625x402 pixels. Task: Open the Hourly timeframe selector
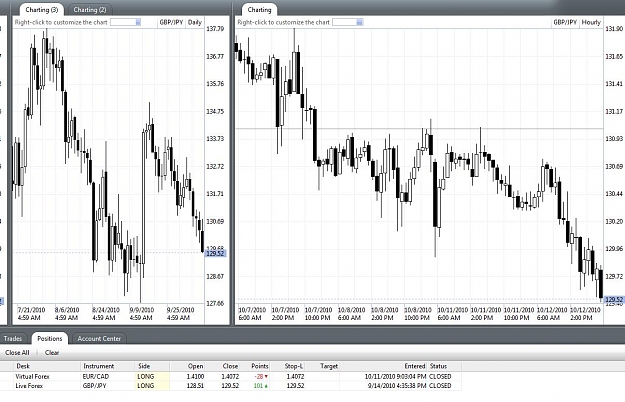[x=591, y=22]
